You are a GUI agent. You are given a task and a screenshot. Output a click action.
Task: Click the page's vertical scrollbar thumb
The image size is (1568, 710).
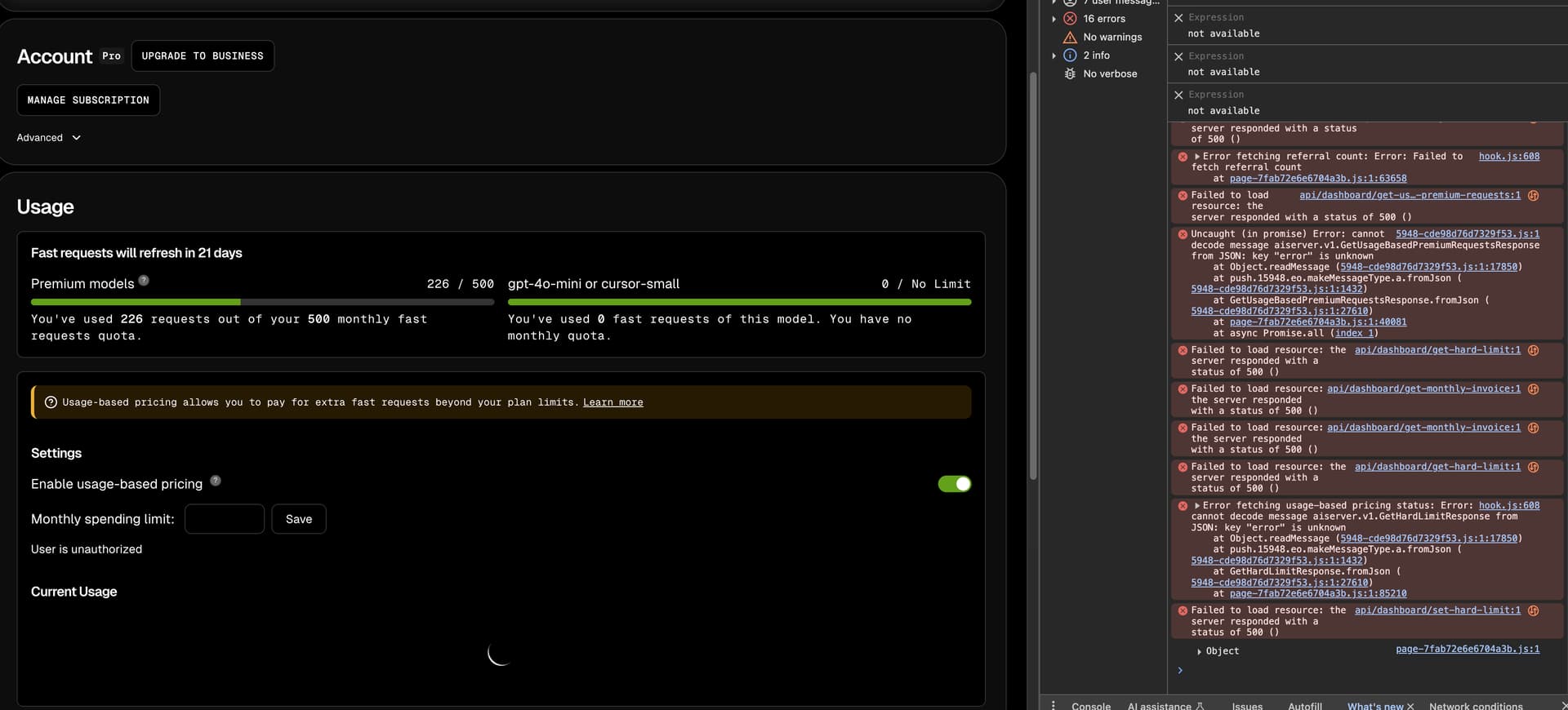click(1033, 276)
